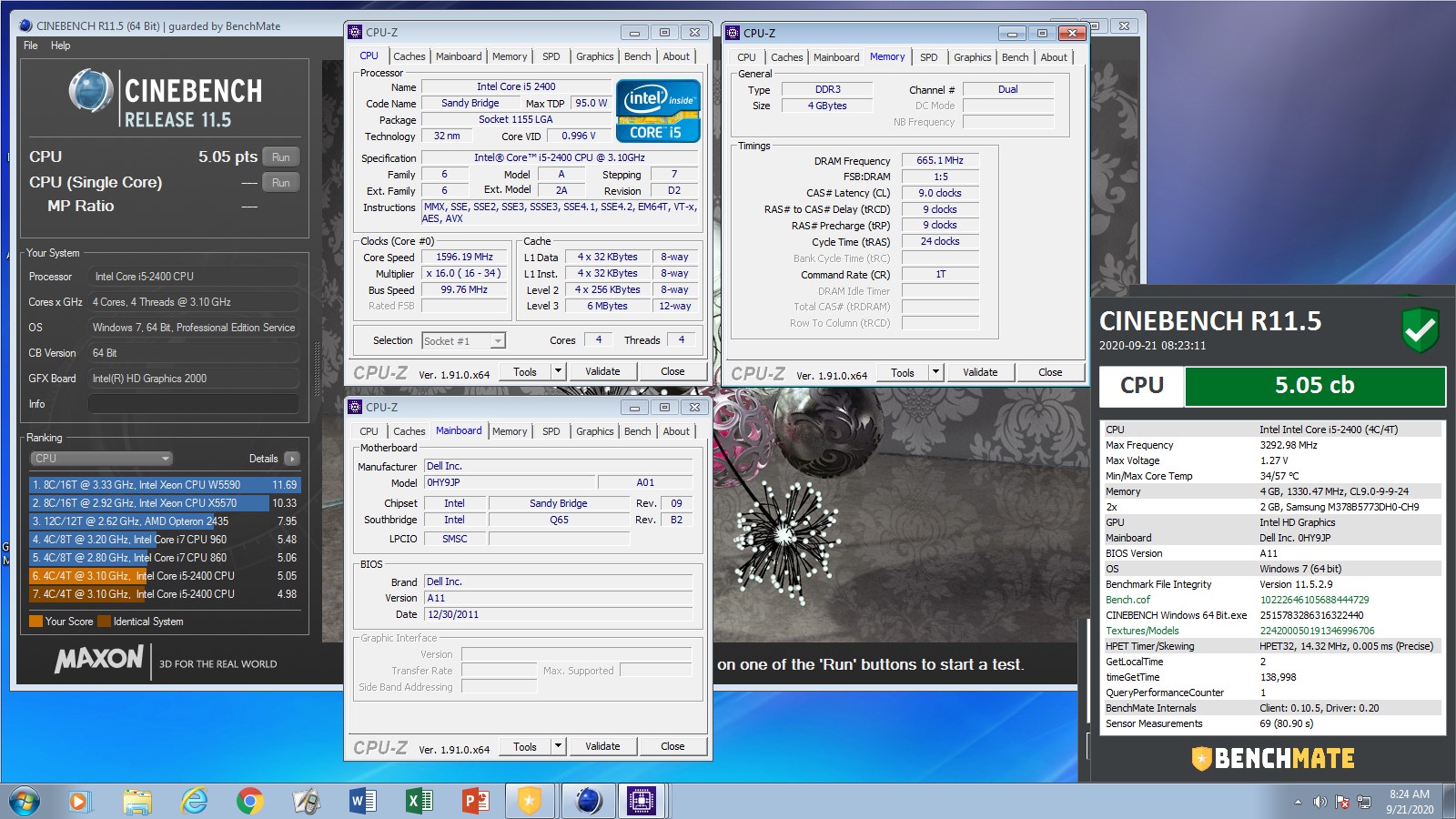
Task: Click Validate in CPU-Z Memory window
Action: 980,372
